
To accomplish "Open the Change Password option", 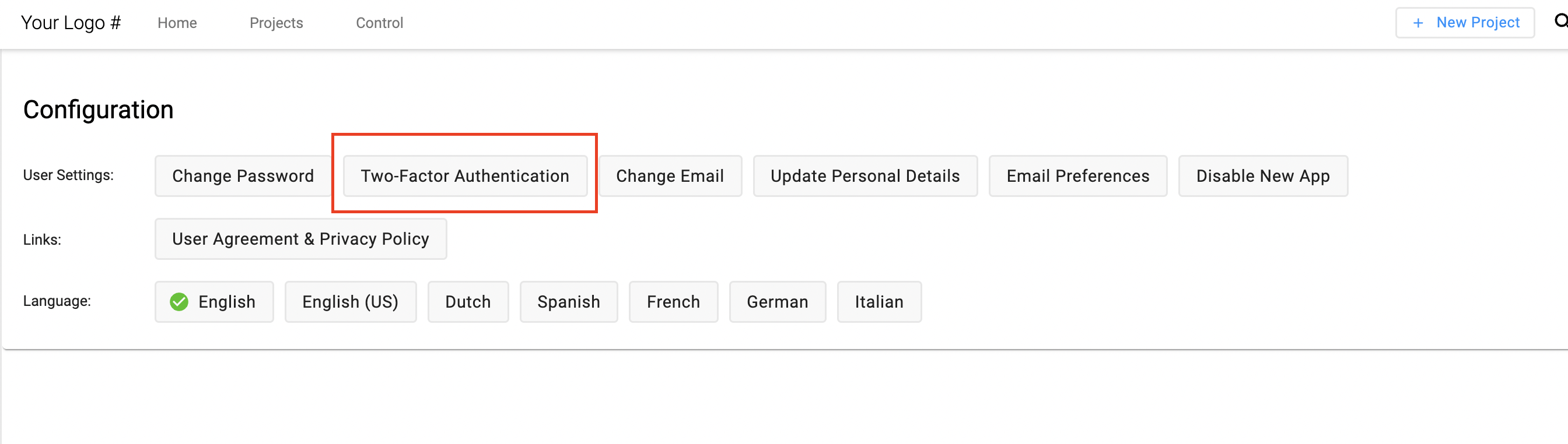I will (x=243, y=176).
